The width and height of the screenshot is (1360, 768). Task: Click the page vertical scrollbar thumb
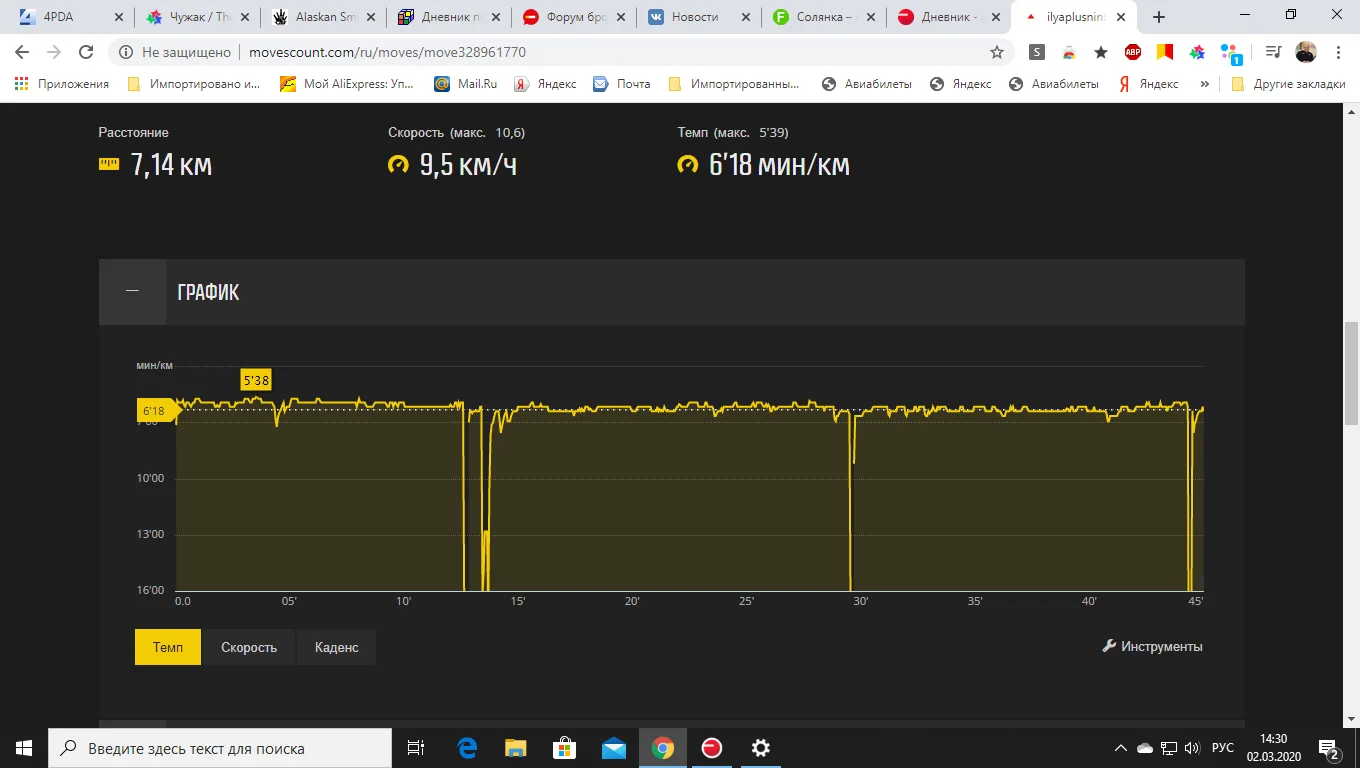pos(1351,373)
